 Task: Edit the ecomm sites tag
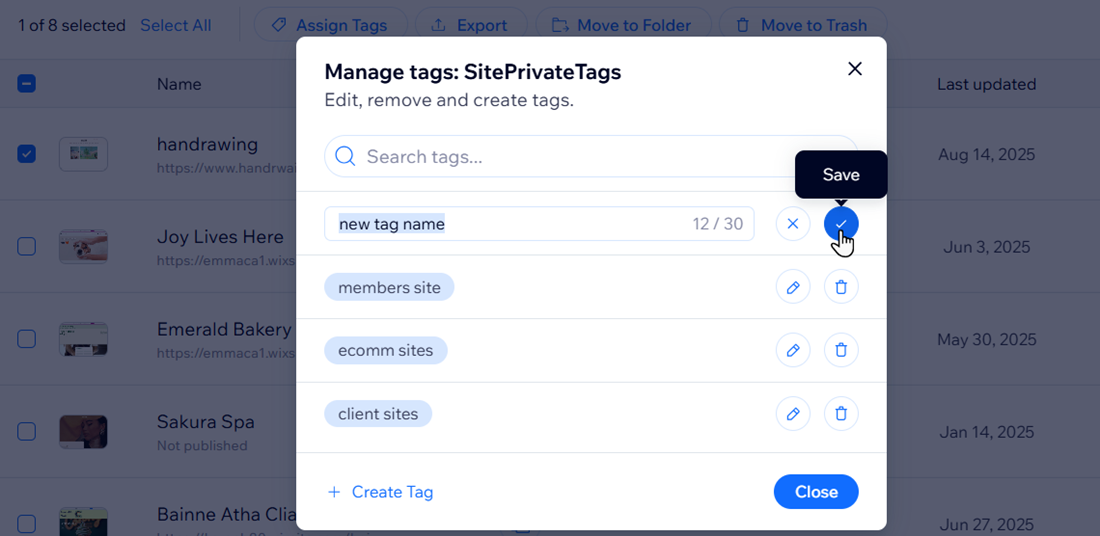click(x=793, y=350)
